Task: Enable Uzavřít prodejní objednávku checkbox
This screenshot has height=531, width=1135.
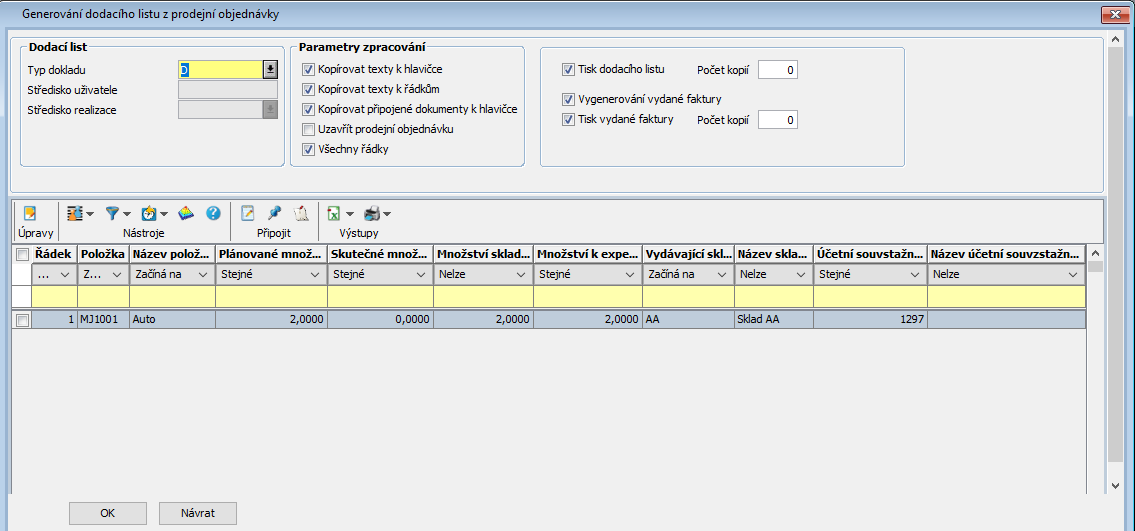Action: 309,129
